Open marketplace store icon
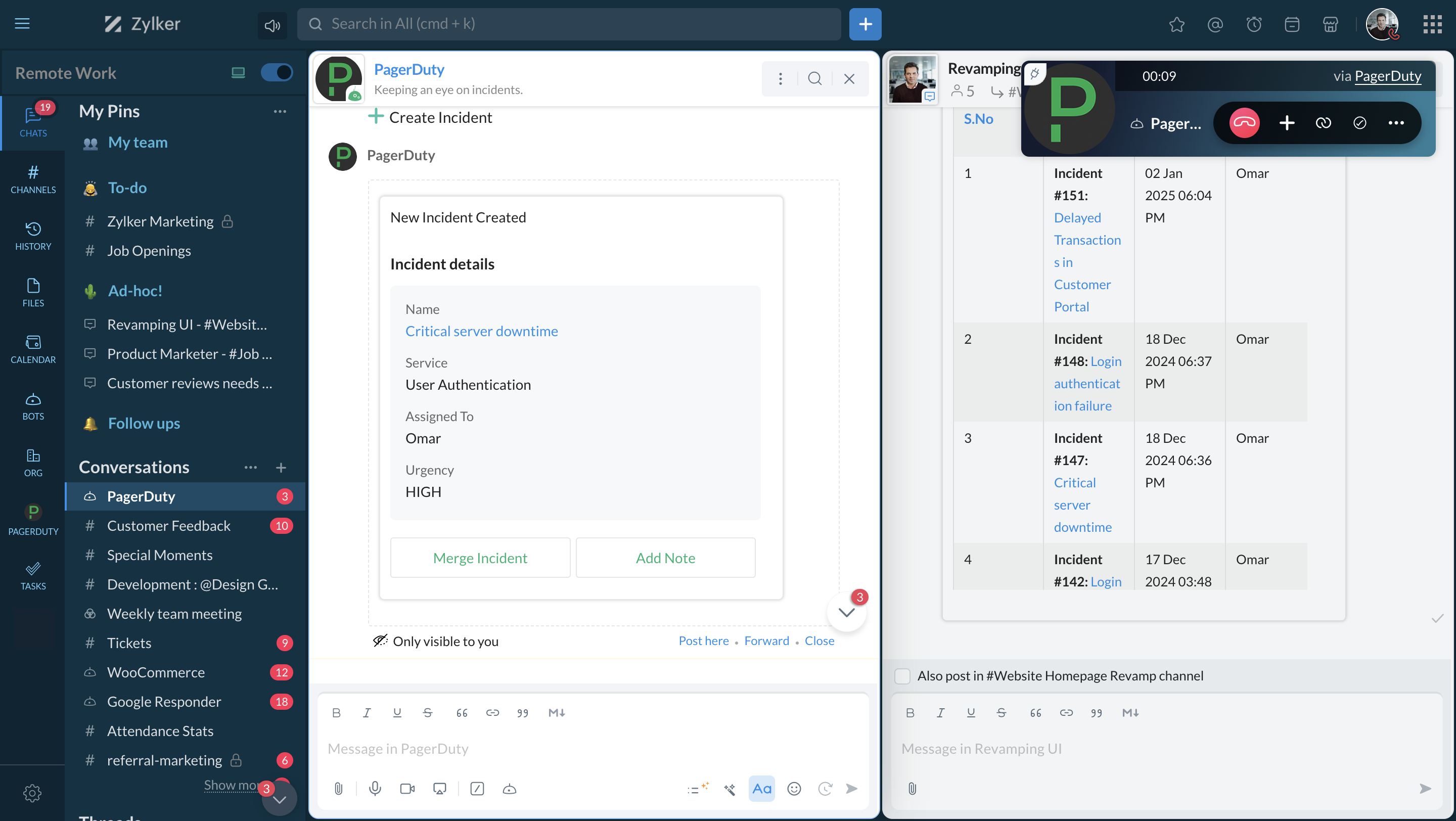The image size is (1456, 821). [x=1331, y=24]
